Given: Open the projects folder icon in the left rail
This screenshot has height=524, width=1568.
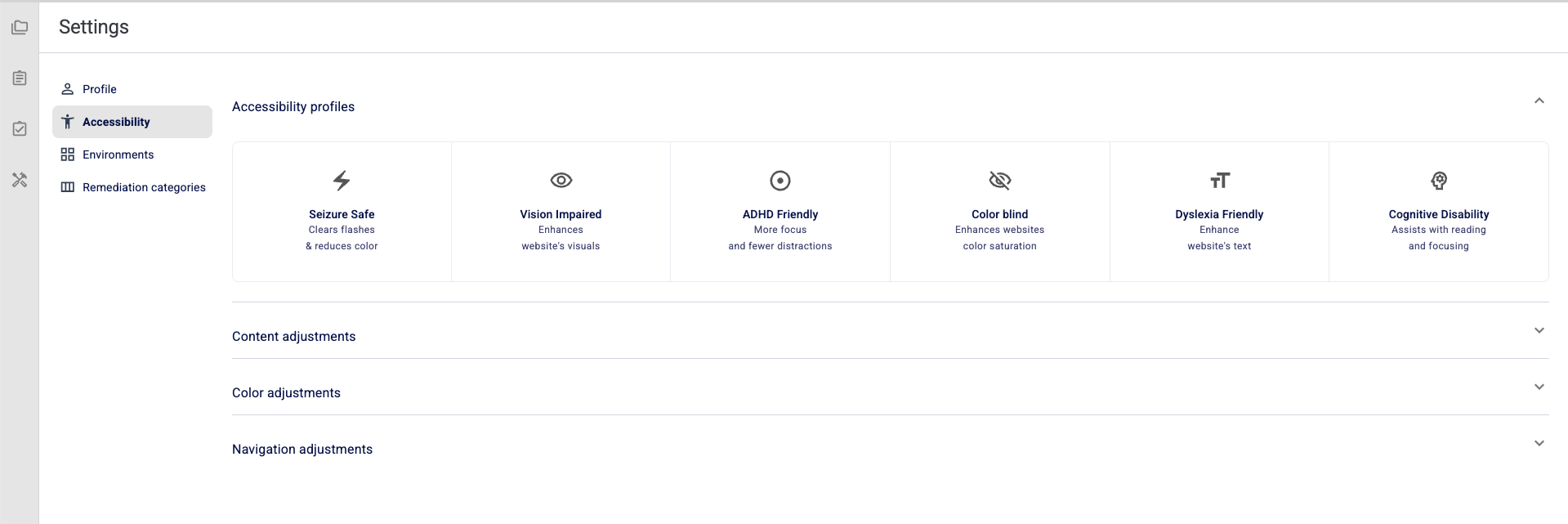Looking at the screenshot, I should coord(20,28).
